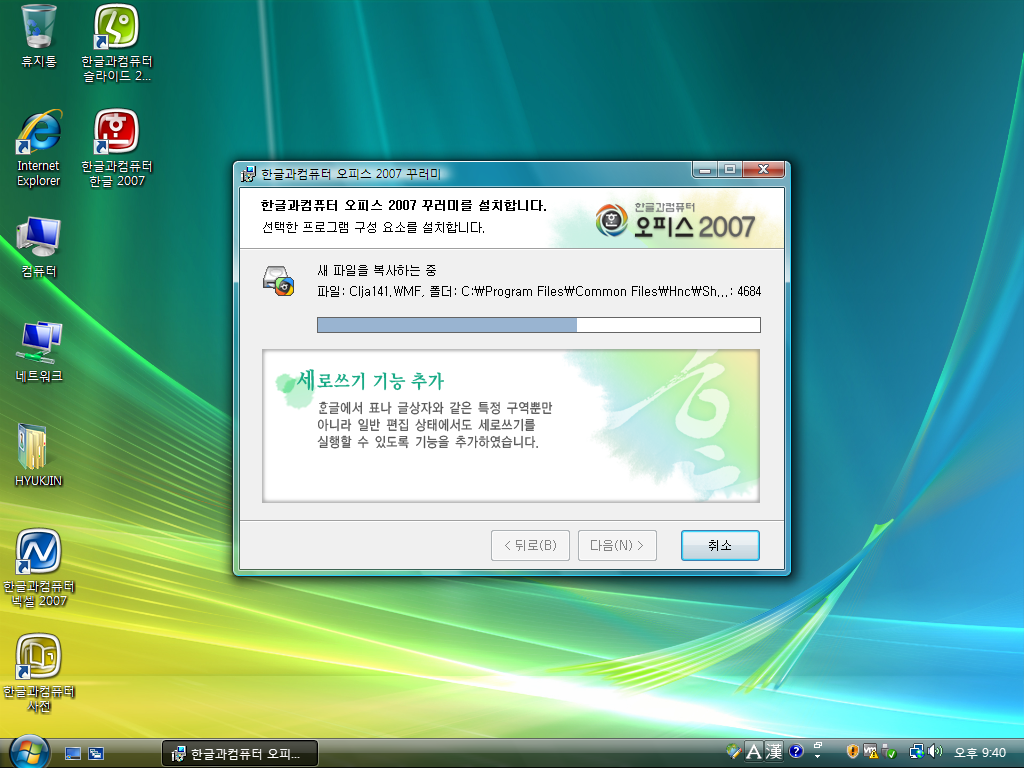Click the disk copy status icon
The width and height of the screenshot is (1024, 768).
[279, 281]
